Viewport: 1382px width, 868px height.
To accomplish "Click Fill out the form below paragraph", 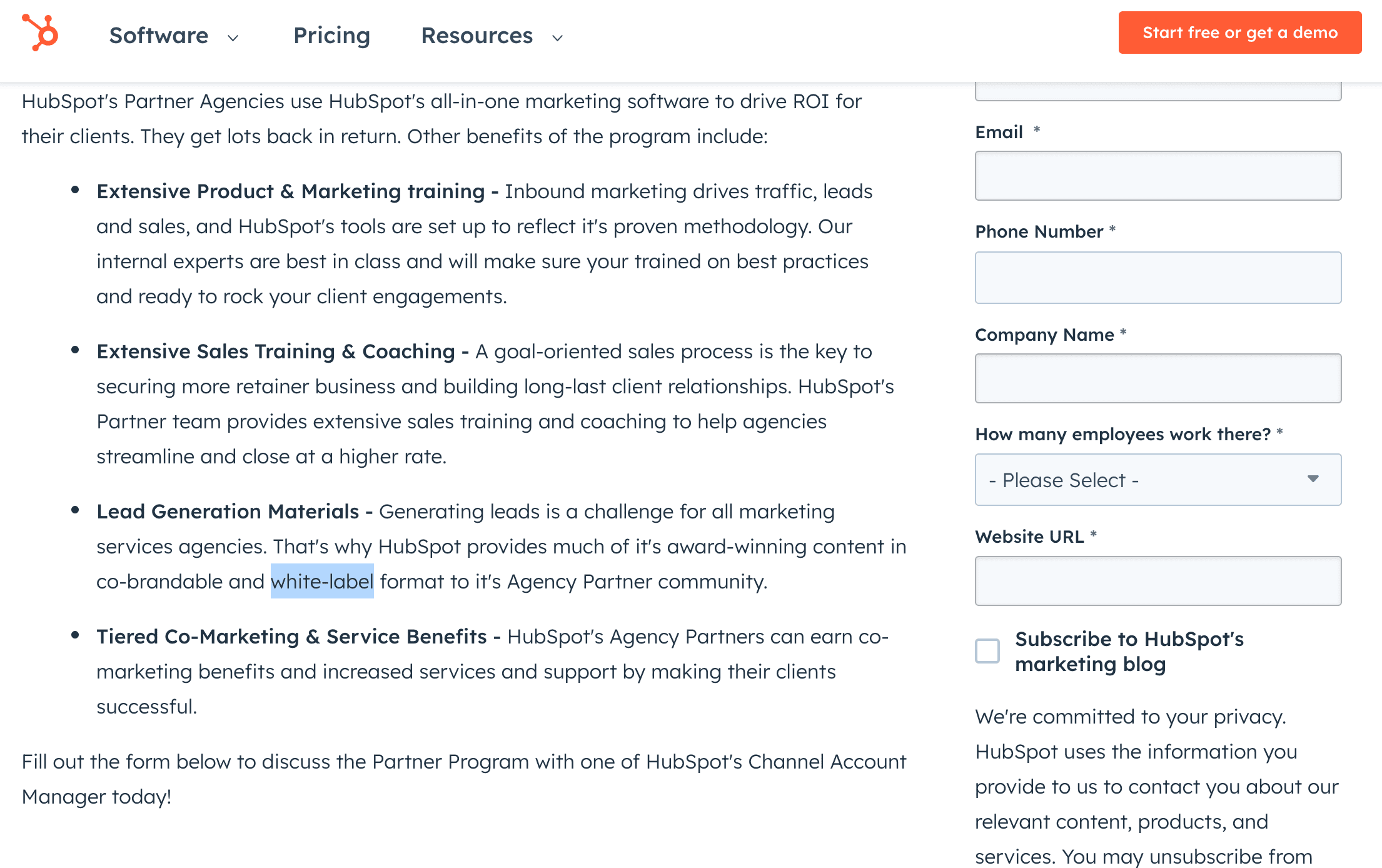I will click(463, 779).
